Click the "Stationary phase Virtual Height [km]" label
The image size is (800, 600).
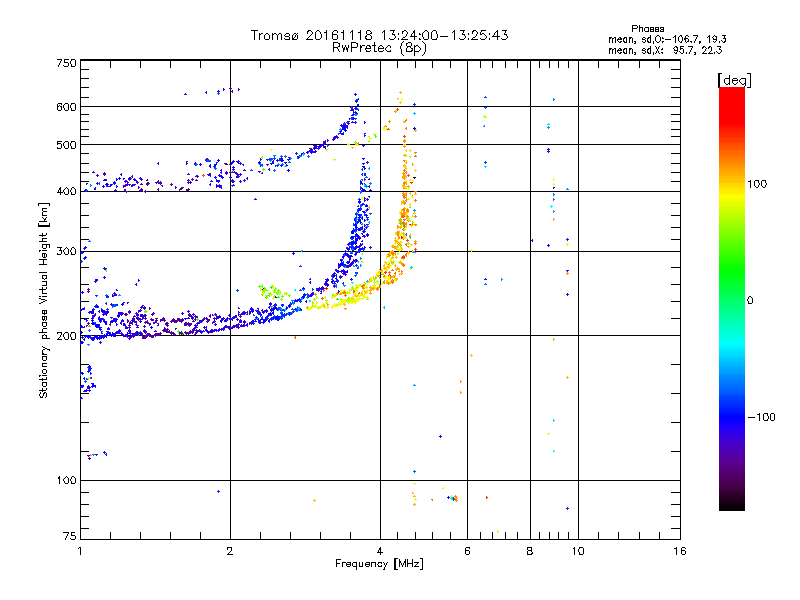point(44,300)
